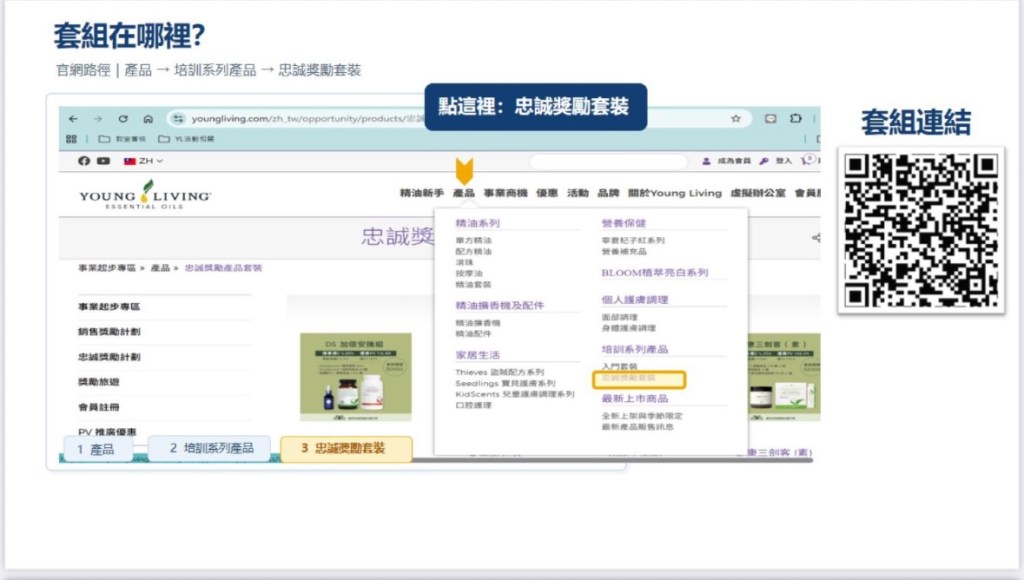The width and height of the screenshot is (1024, 580).
Task: Choose 按摩油 in product menu
Action: 469,273
